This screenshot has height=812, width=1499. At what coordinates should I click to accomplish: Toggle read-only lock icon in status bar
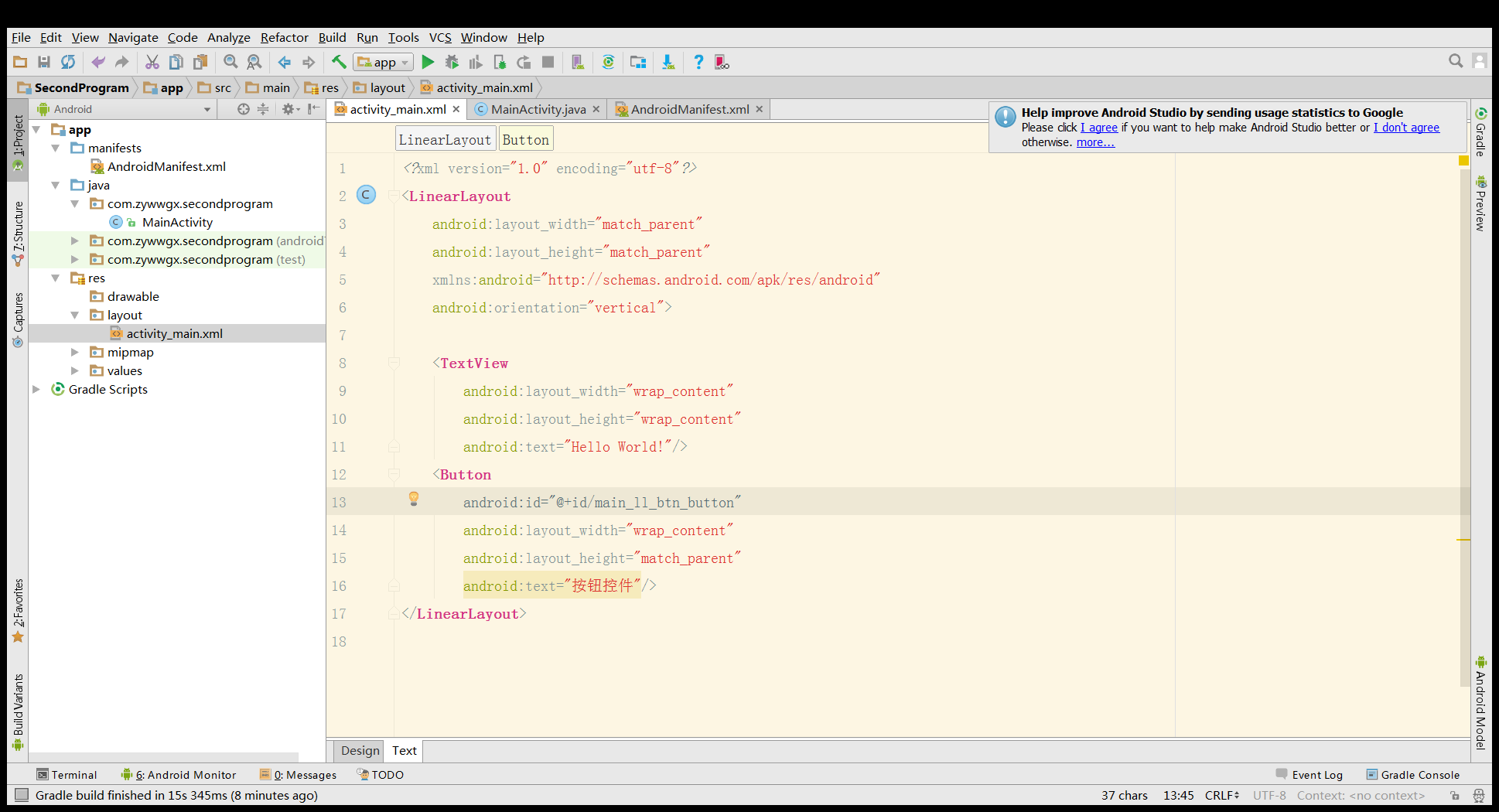click(x=1454, y=796)
